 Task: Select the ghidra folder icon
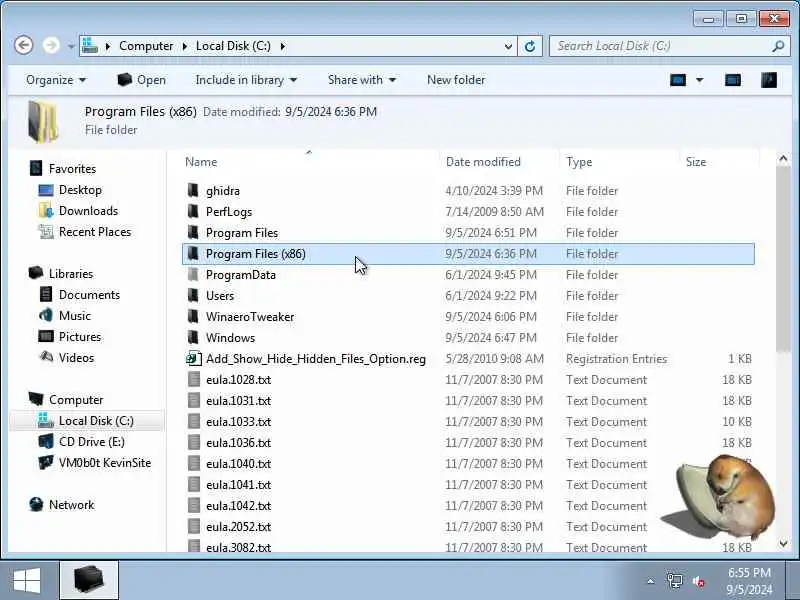pos(193,190)
